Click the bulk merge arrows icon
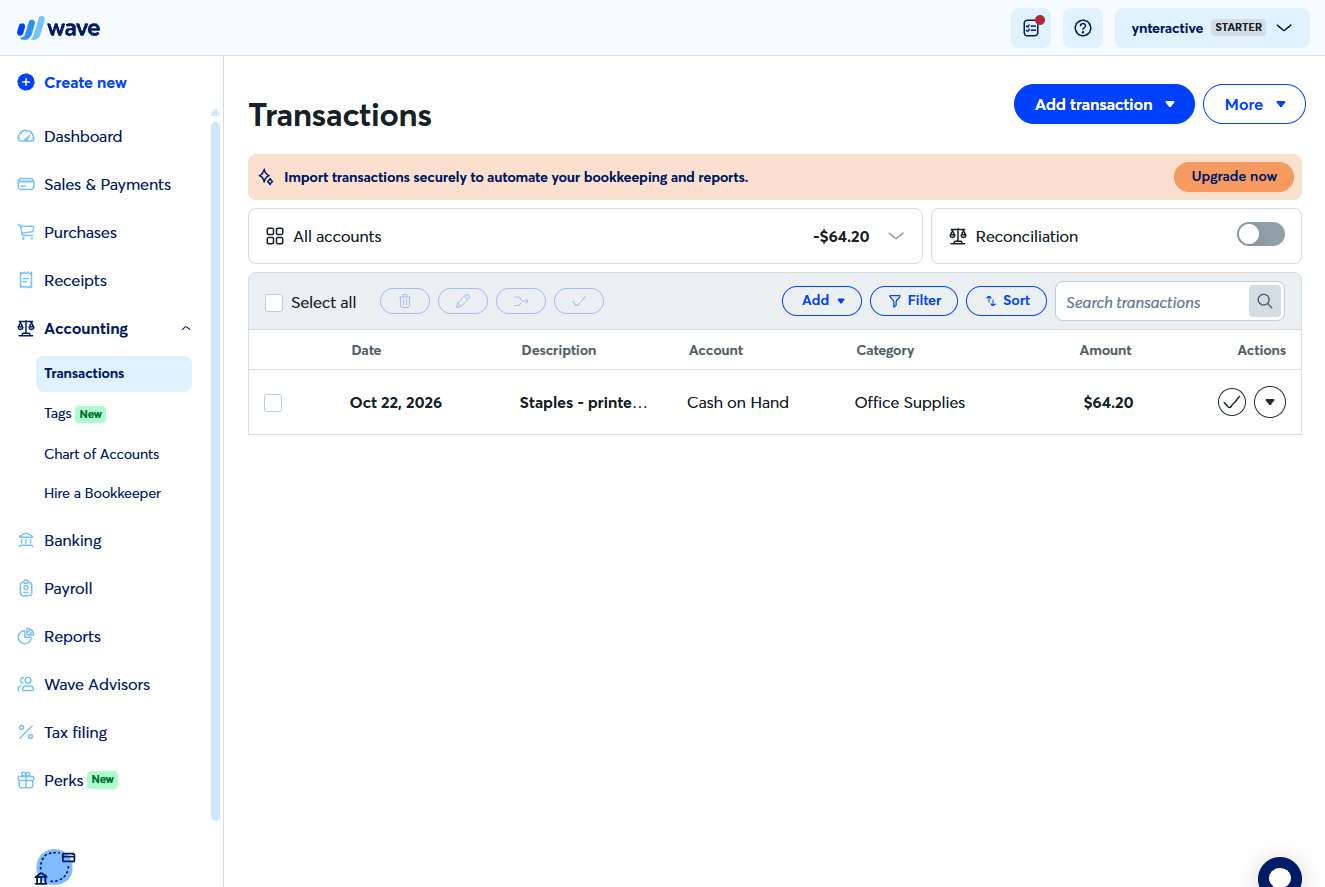Viewport: 1325px width, 887px height. [521, 301]
